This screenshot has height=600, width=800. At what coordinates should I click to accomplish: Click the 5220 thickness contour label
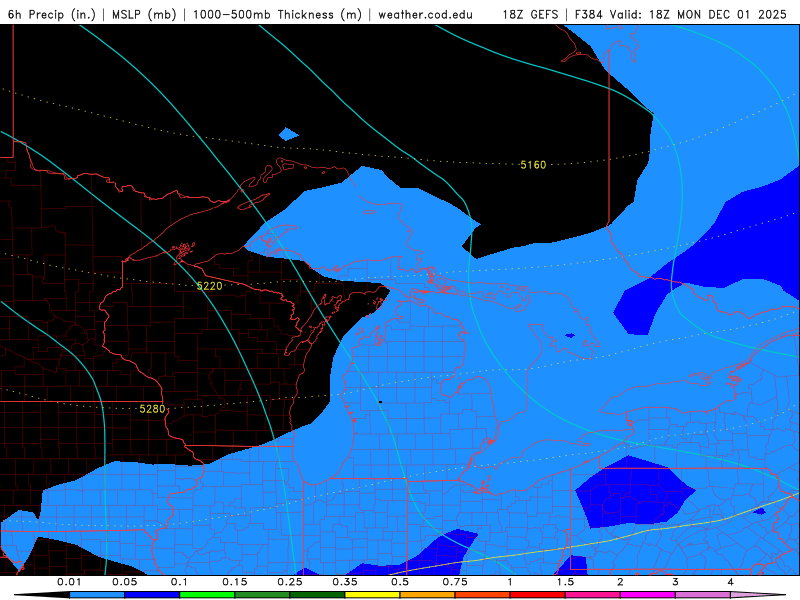[x=210, y=286]
